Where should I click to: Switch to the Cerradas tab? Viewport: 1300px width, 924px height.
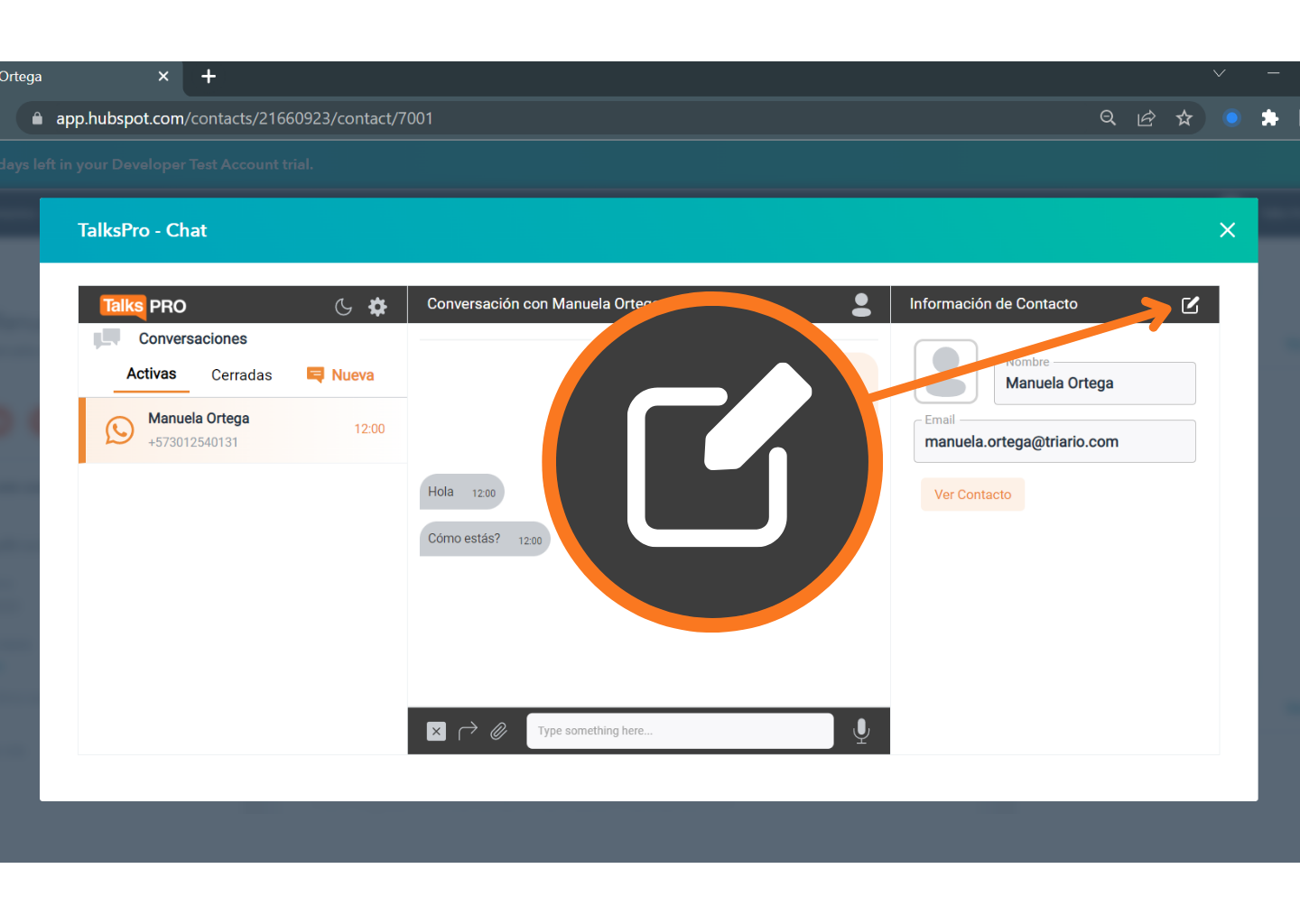click(x=241, y=374)
